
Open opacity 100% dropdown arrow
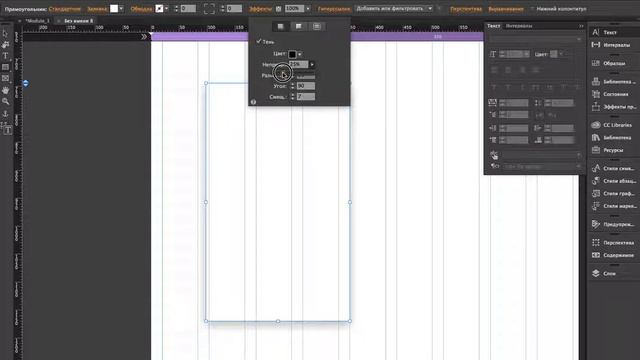coord(308,9)
